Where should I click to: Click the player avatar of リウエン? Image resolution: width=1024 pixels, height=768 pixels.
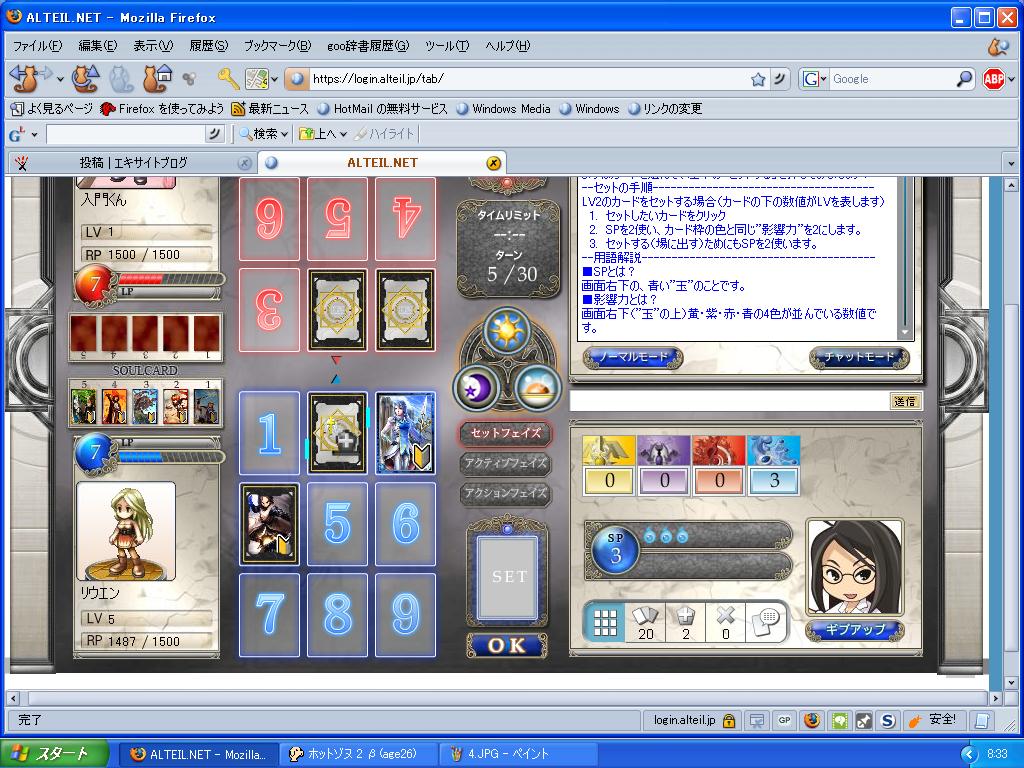126,531
